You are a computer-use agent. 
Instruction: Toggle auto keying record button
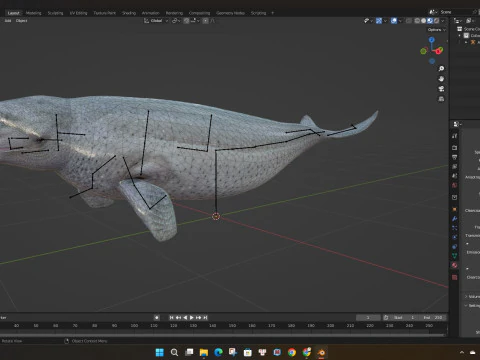tap(157, 318)
